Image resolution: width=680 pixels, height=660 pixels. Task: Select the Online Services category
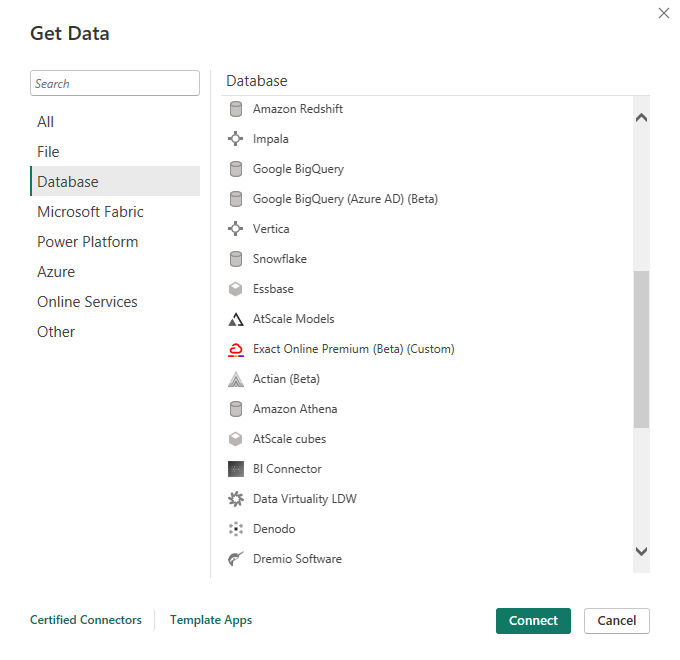[x=87, y=302]
